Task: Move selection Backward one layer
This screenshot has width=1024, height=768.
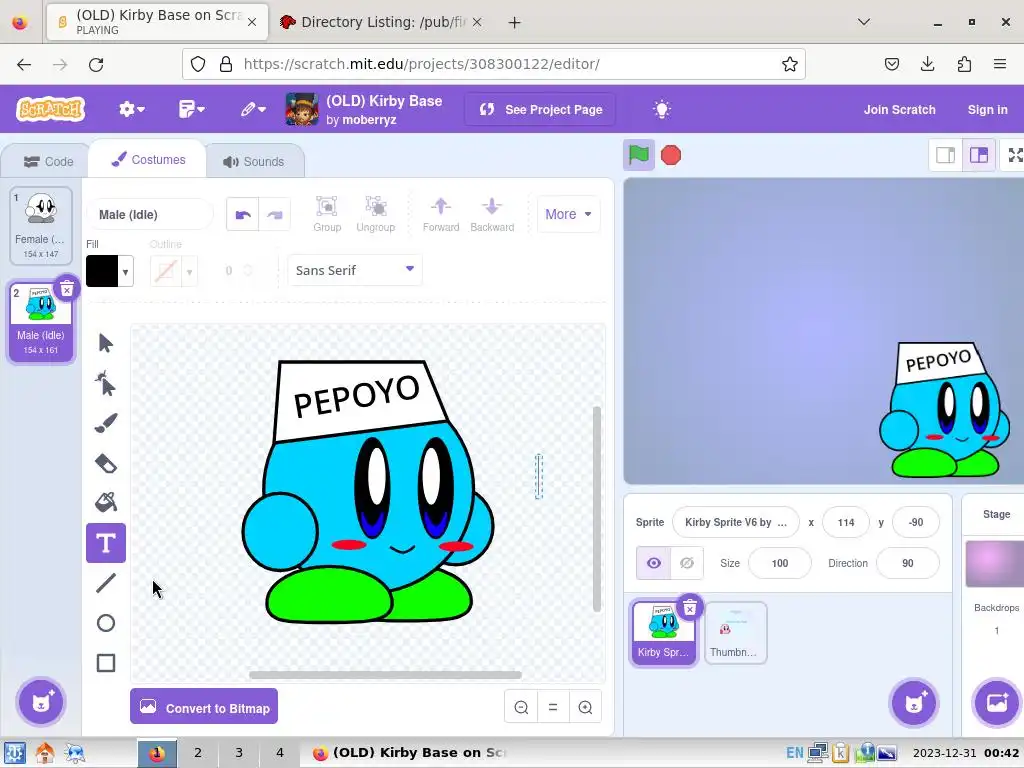Action: (492, 214)
